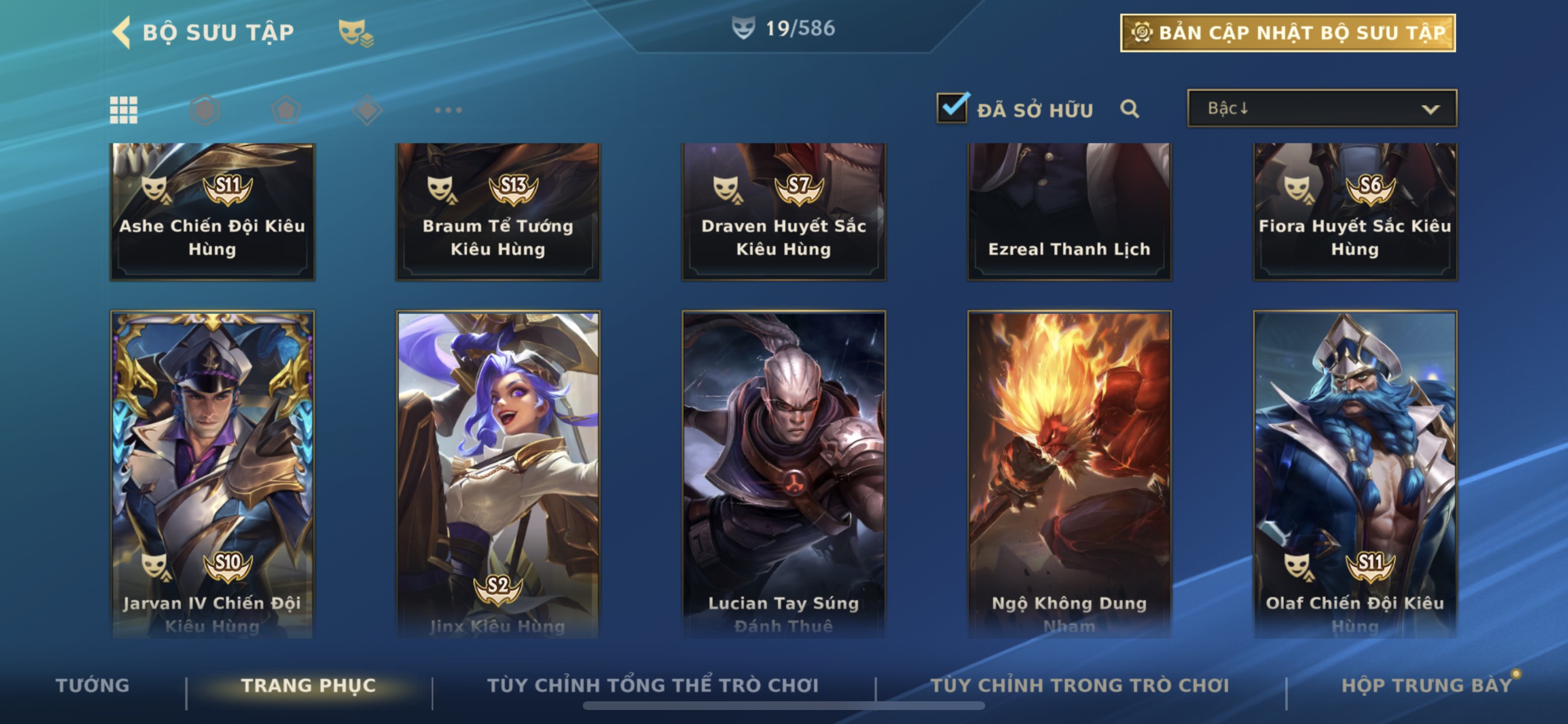Switch to the Tướng tab
1568x724 pixels.
(93, 685)
